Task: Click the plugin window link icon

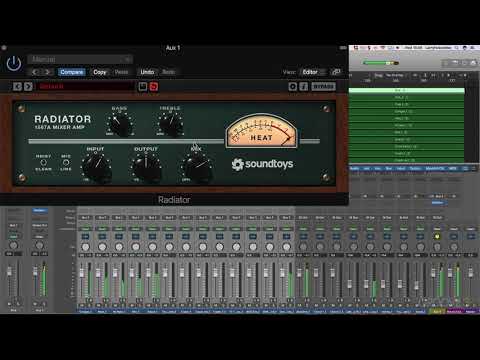Action: (336, 72)
